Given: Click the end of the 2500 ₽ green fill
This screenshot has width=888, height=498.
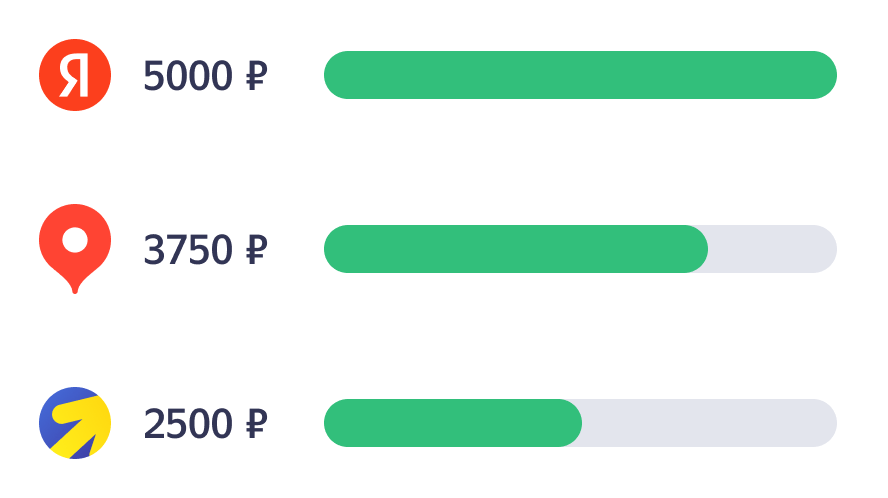Looking at the screenshot, I should 574,423.
